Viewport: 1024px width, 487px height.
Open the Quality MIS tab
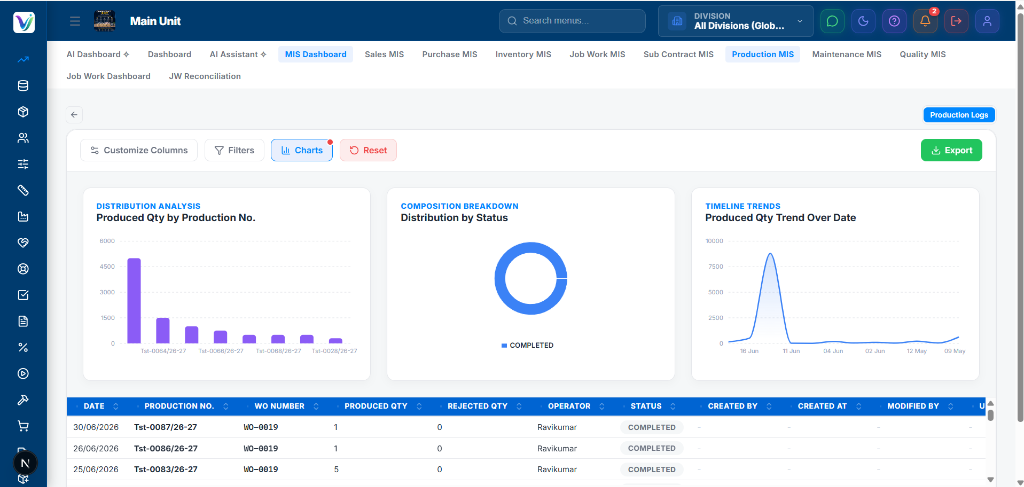point(922,54)
